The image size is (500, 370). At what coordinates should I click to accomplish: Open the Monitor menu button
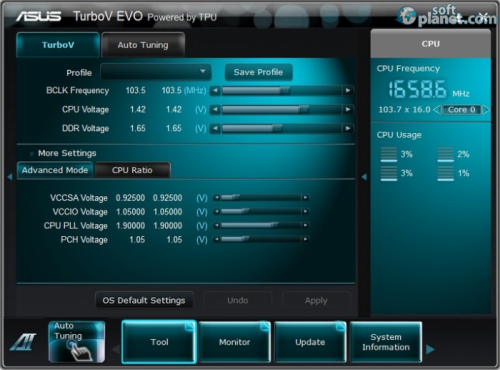pos(235,342)
